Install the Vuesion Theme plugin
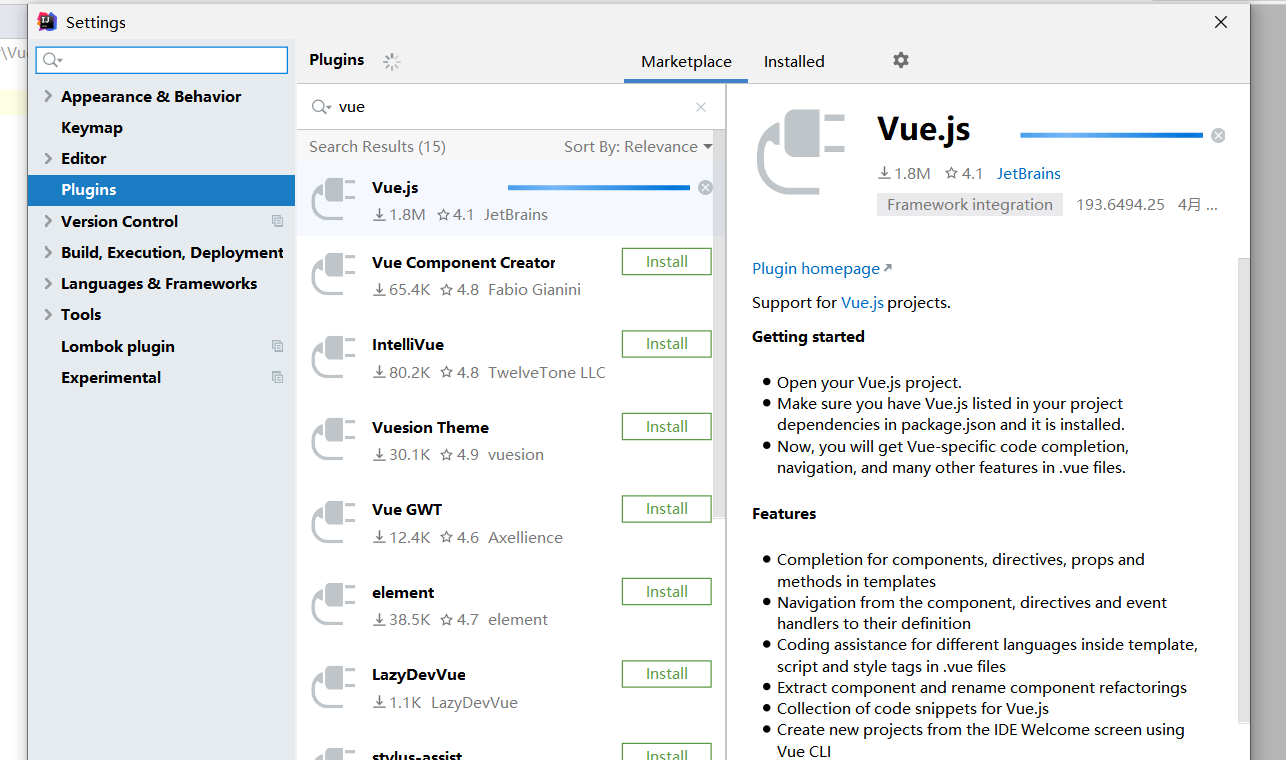This screenshot has height=760, width=1286. pyautogui.click(x=666, y=427)
